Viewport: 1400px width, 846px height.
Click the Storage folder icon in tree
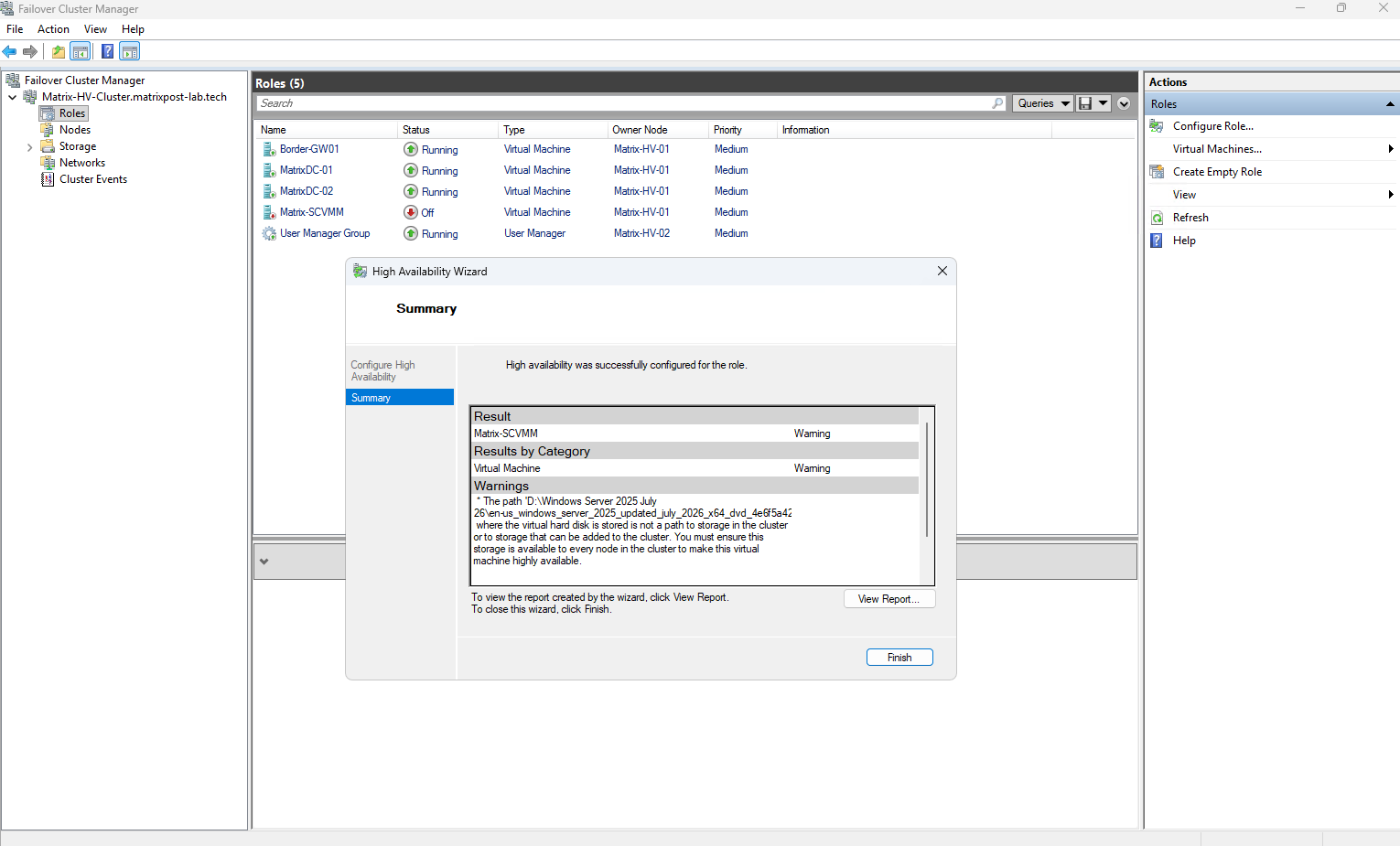click(x=48, y=146)
